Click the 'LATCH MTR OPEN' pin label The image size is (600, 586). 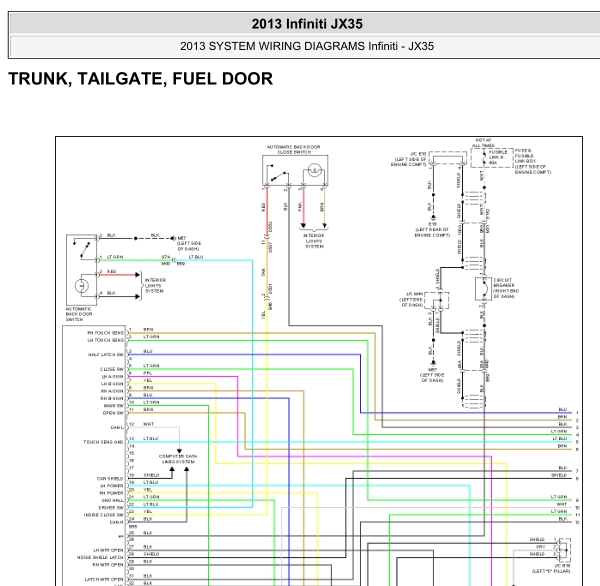click(x=104, y=579)
